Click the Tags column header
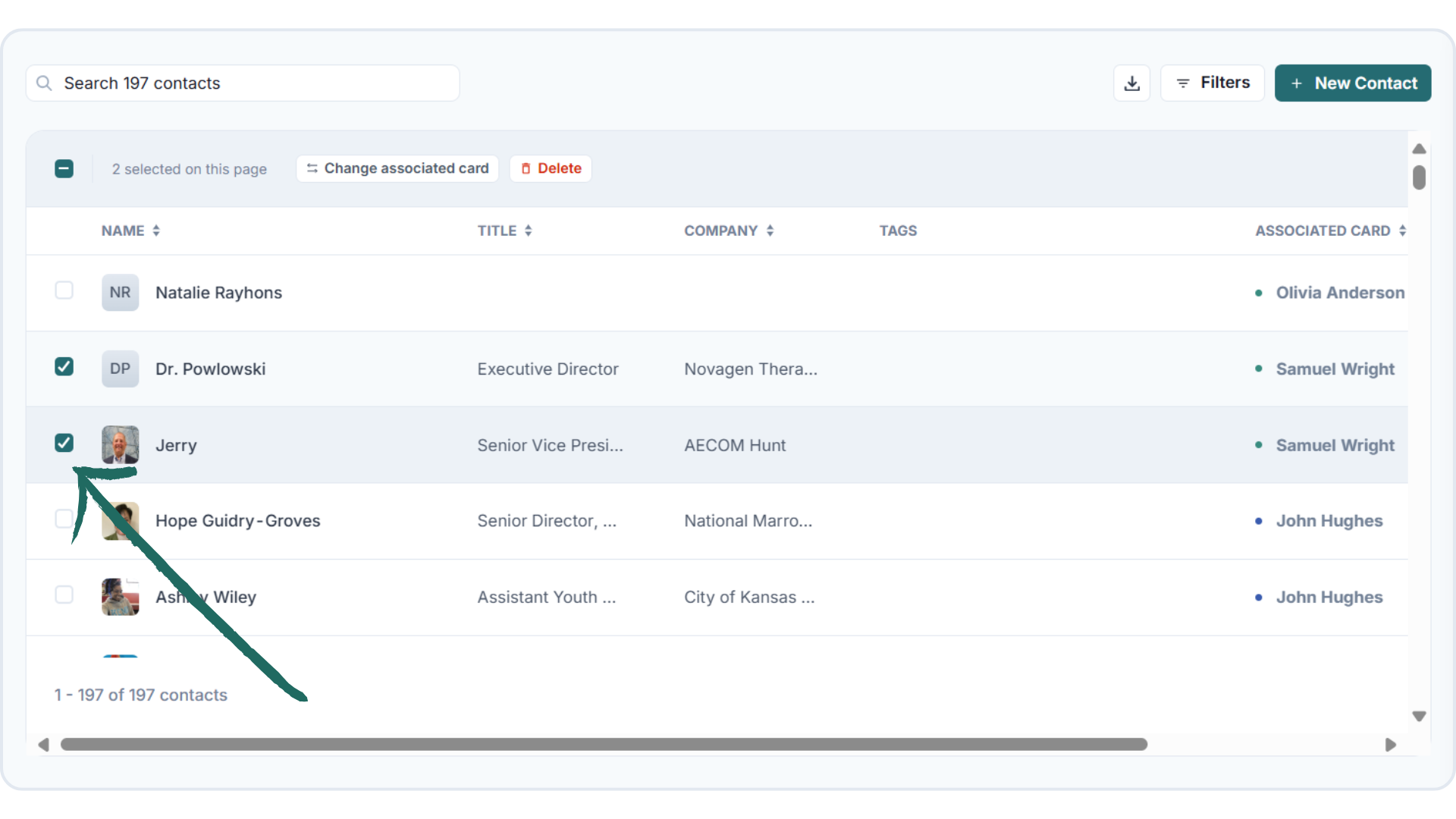 pos(898,231)
